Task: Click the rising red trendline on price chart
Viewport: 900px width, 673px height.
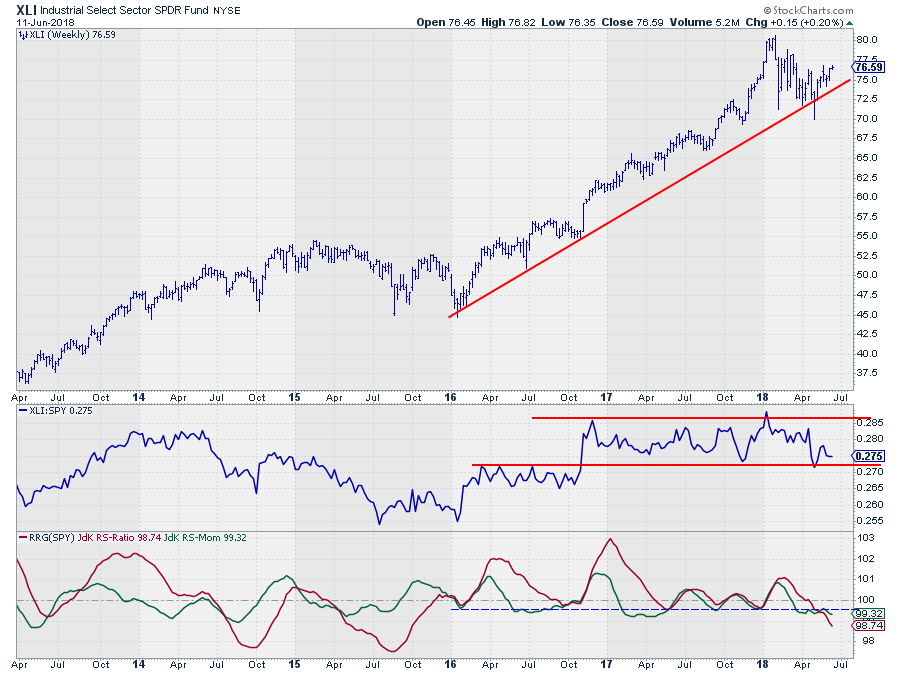Action: [649, 199]
